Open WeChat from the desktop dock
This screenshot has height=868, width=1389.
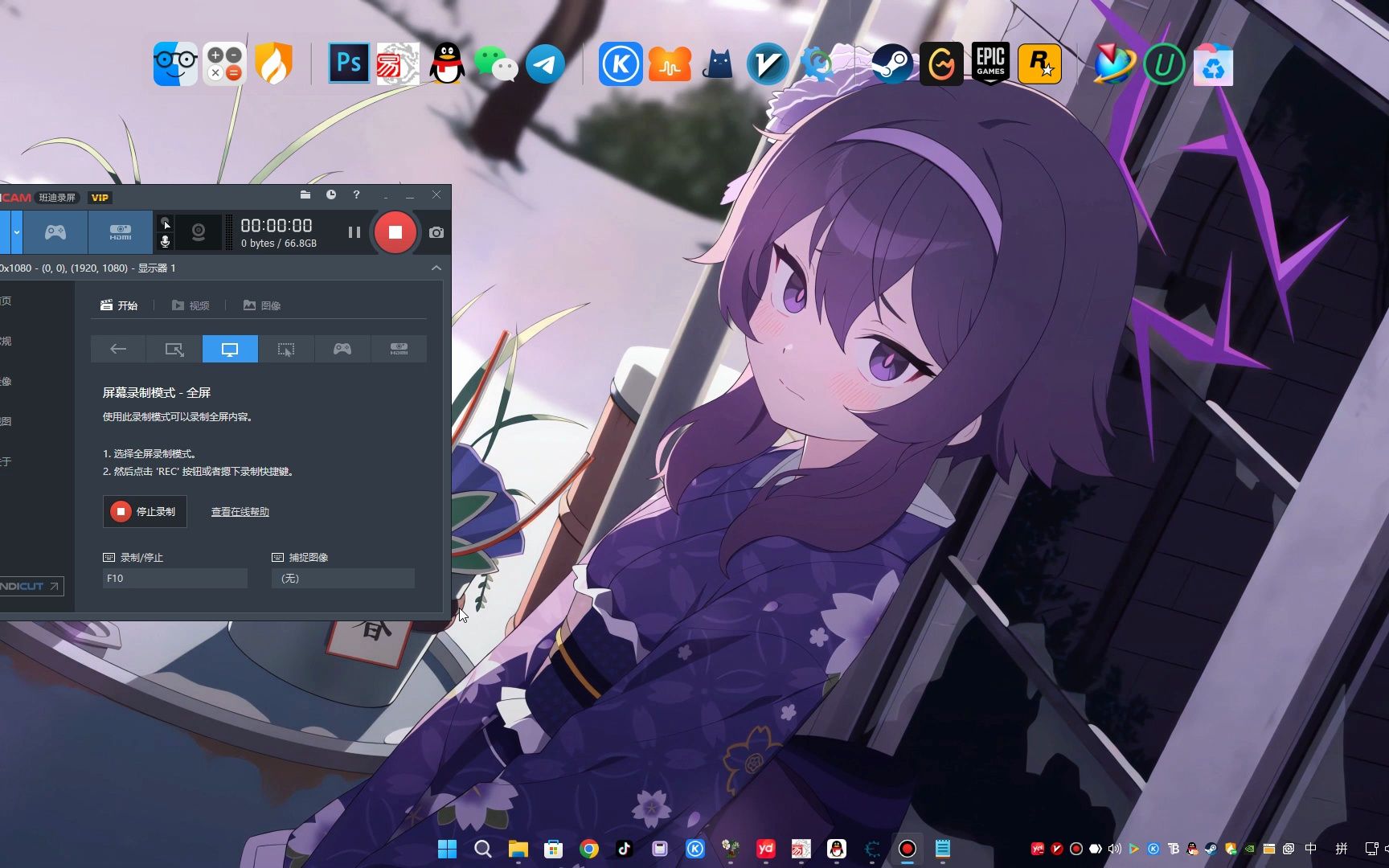coord(495,63)
